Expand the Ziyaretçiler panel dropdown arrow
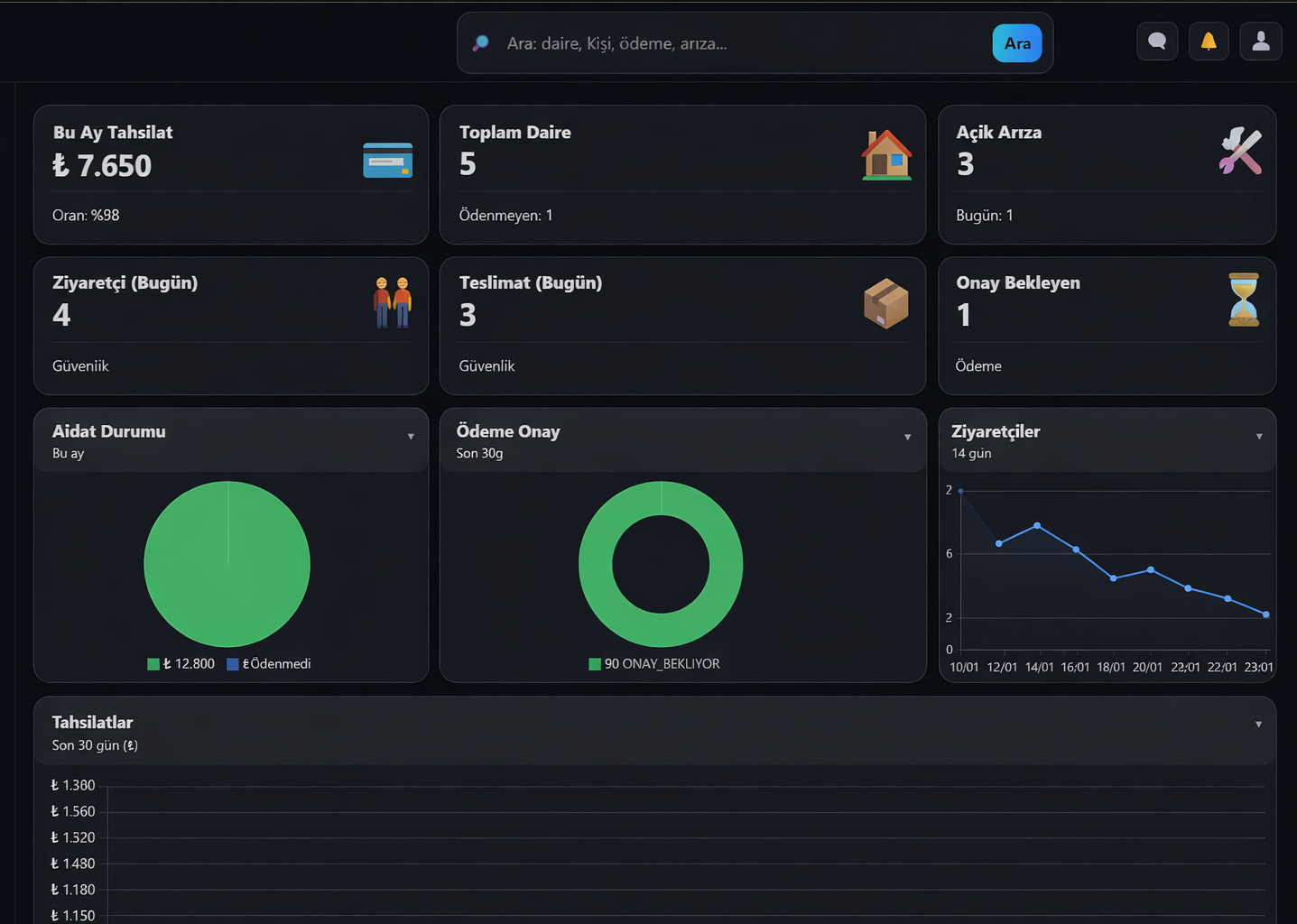Viewport: 1297px width, 924px height. pos(1259,437)
